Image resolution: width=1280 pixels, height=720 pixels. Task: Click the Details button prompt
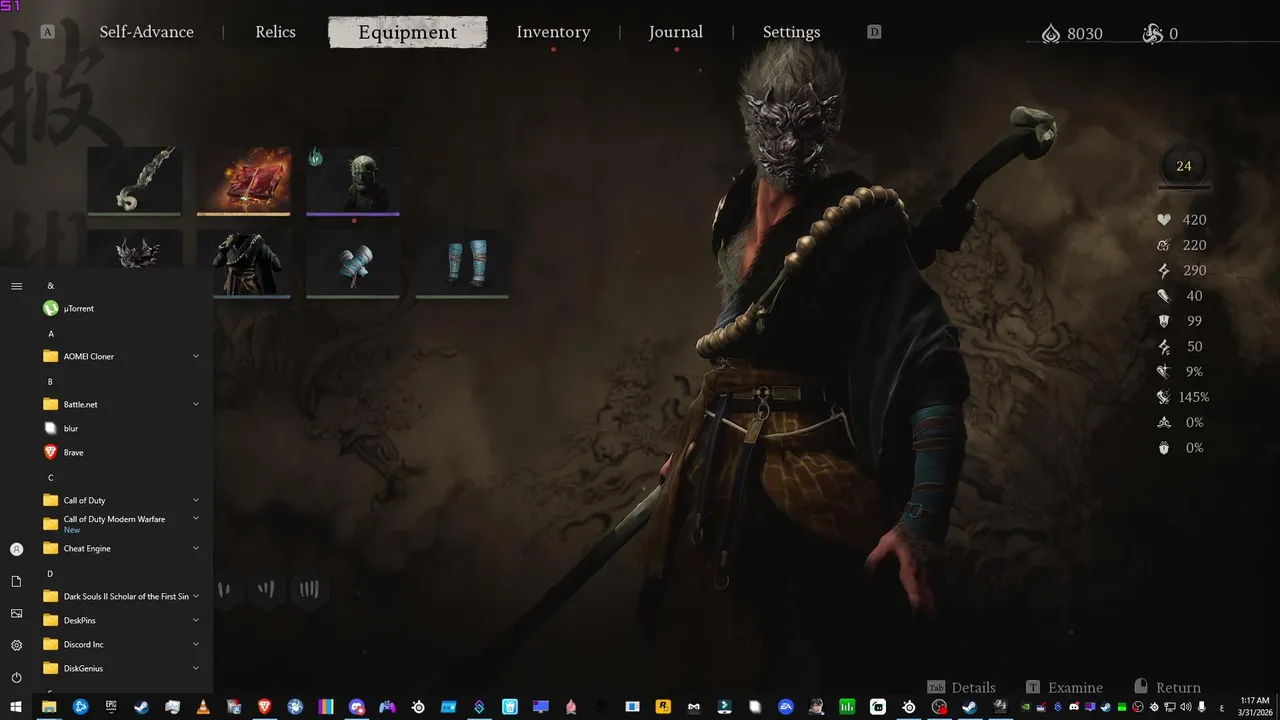tap(961, 687)
